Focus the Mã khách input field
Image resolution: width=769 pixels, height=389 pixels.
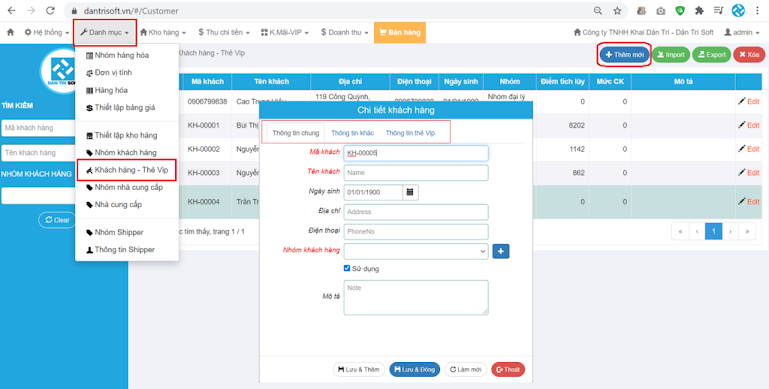[416, 153]
